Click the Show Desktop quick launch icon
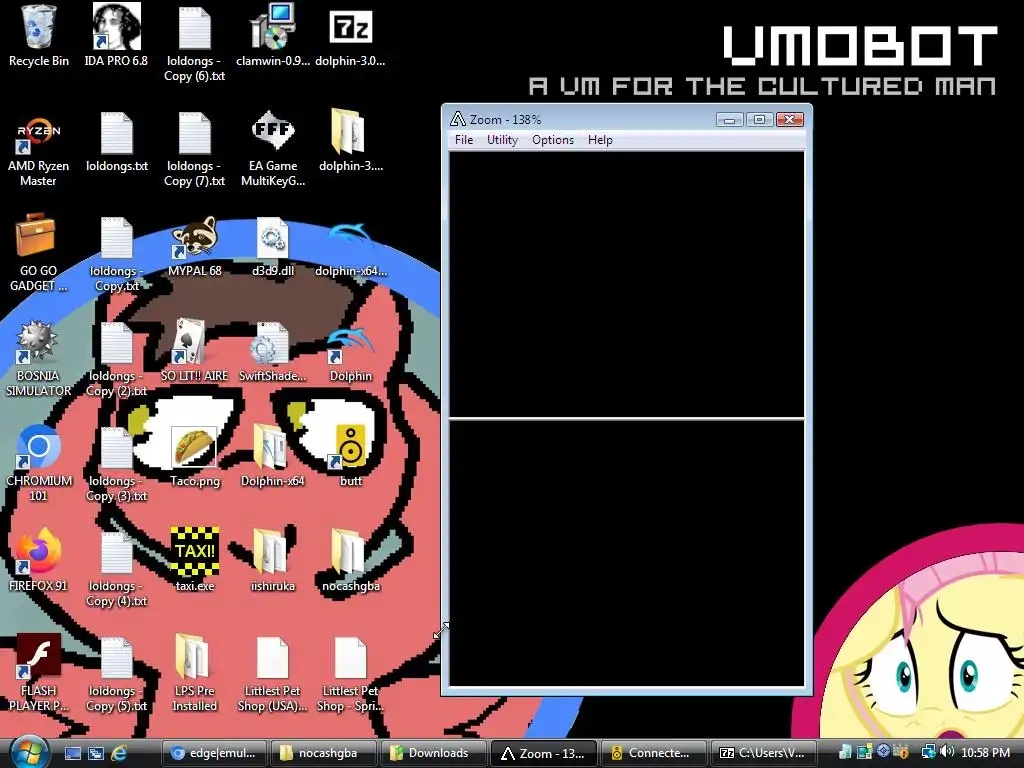Image resolution: width=1024 pixels, height=768 pixels. [72, 753]
